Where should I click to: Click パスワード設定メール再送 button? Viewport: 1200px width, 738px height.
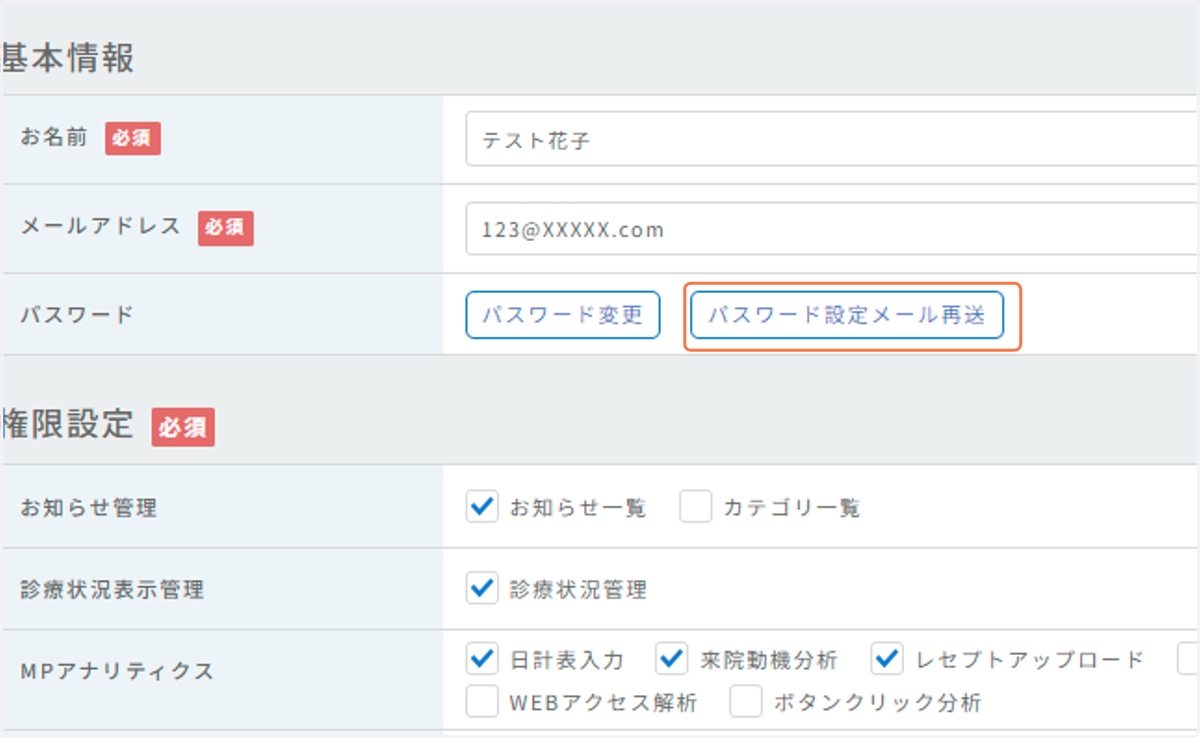847,315
